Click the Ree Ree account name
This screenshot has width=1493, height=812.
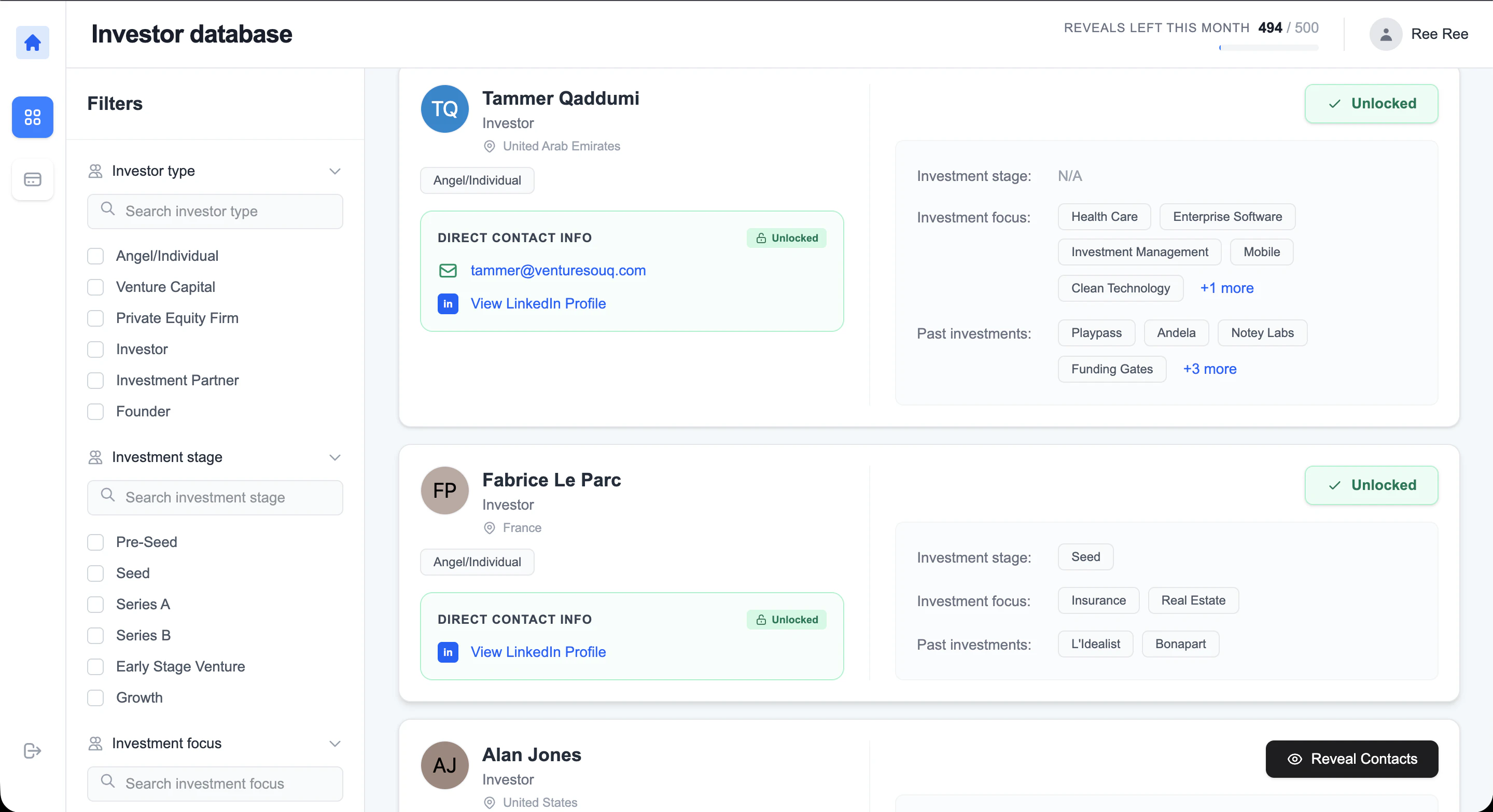point(1440,34)
